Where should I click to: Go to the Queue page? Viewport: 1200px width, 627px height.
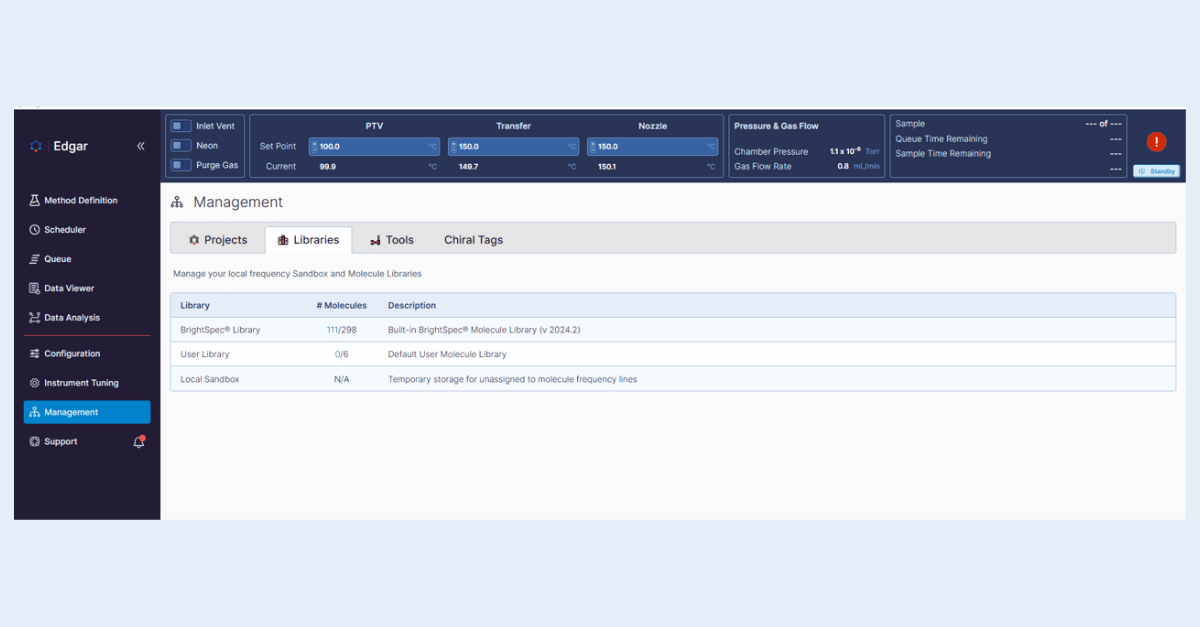coord(87,259)
